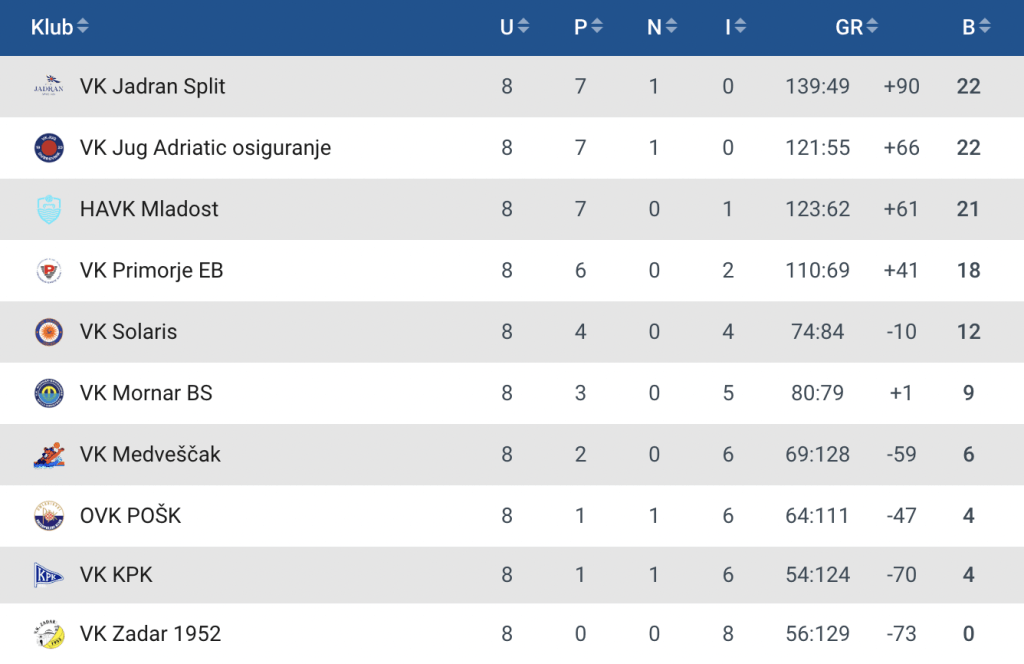This screenshot has height=664, width=1024.
Task: Click the VK Medveščak logo
Action: (48, 455)
